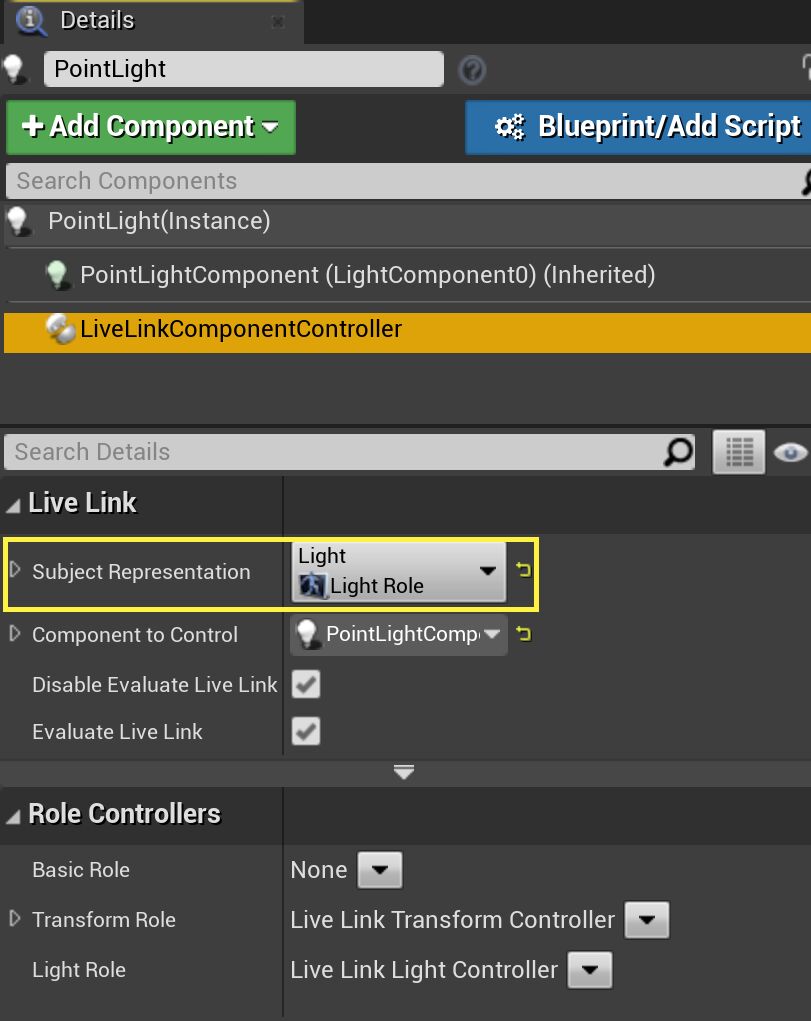Viewport: 811px width, 1021px height.
Task: Focus the Search Components field
Action: point(404,181)
